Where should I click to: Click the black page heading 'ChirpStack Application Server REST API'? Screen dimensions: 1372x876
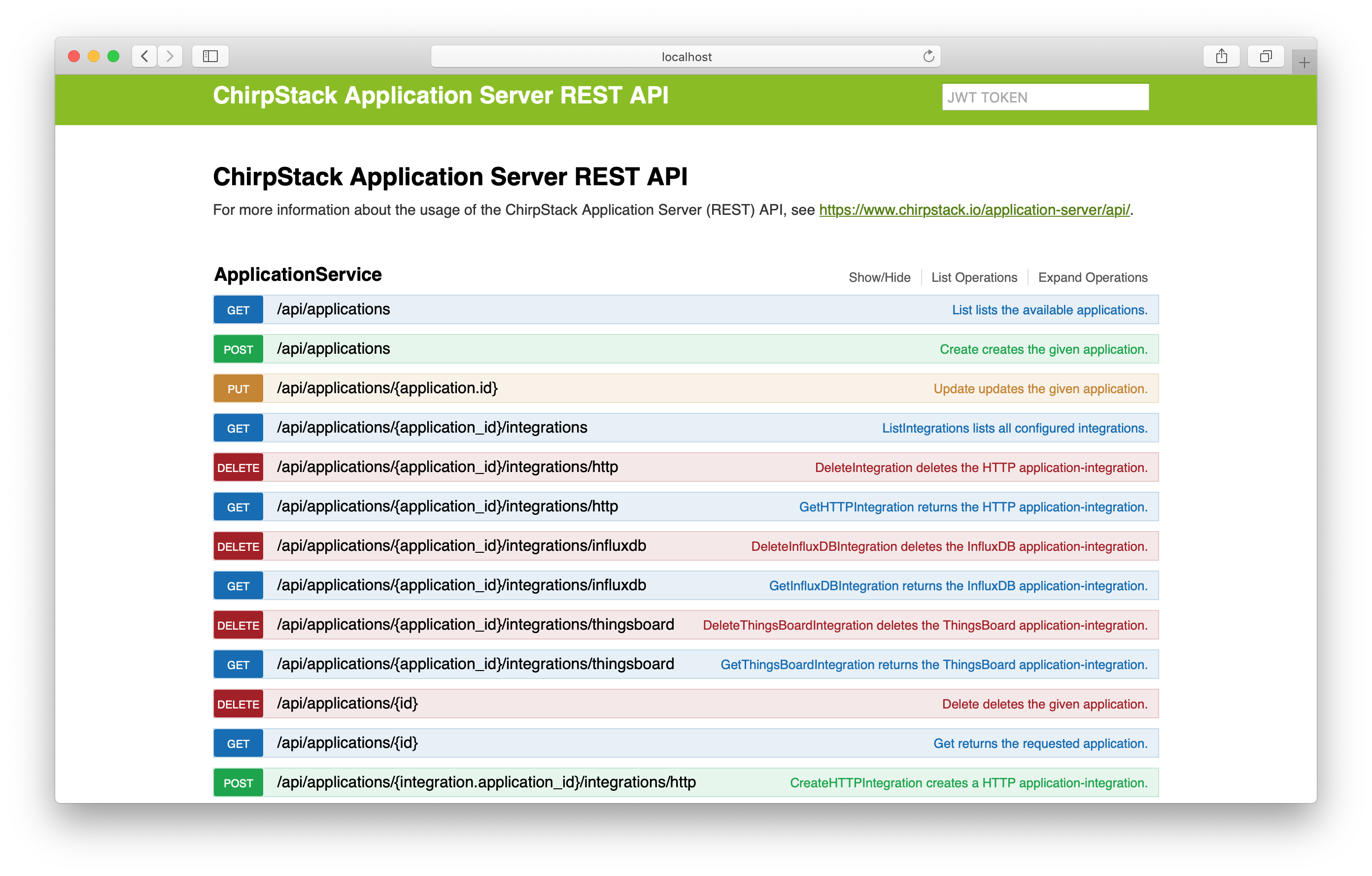pyautogui.click(x=450, y=176)
